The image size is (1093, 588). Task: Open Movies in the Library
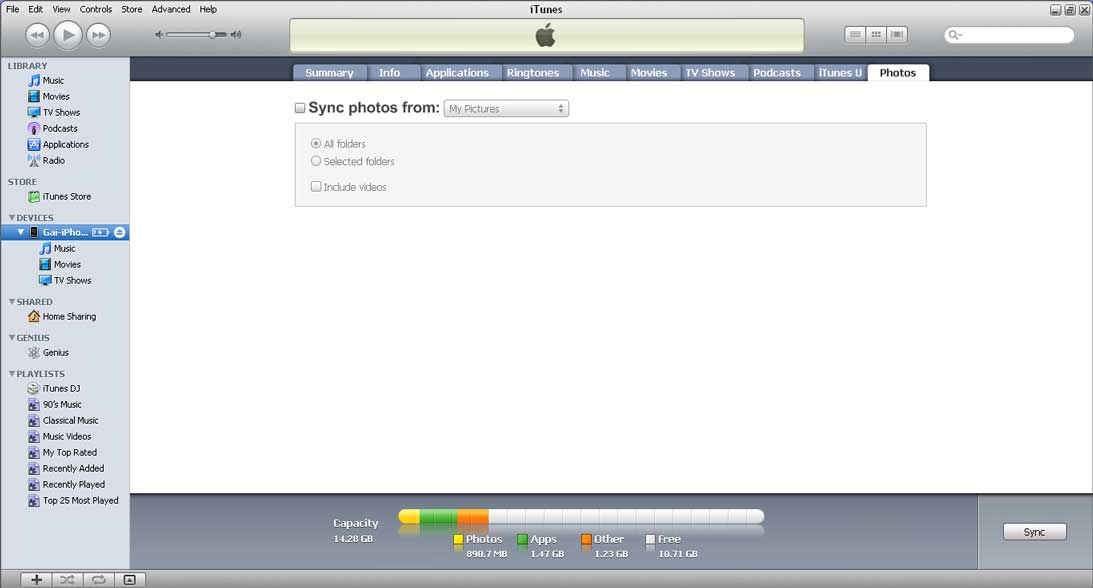[x=56, y=96]
